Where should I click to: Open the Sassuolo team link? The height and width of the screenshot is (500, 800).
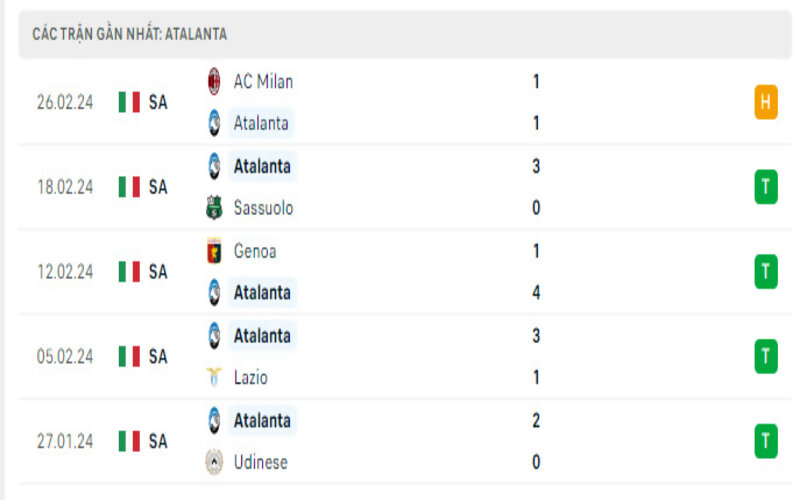(x=263, y=208)
